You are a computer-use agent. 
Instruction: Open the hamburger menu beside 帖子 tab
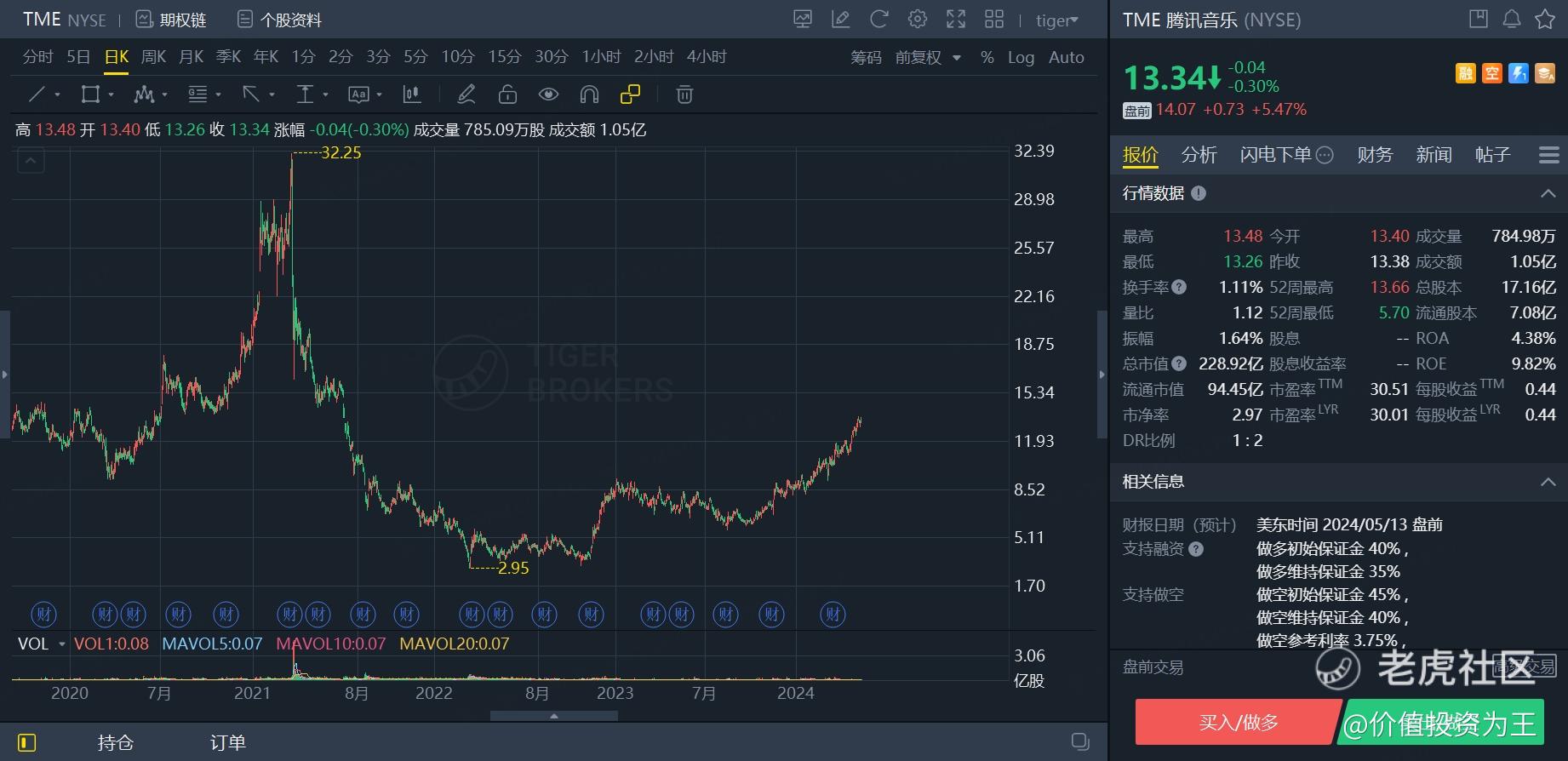coord(1549,155)
